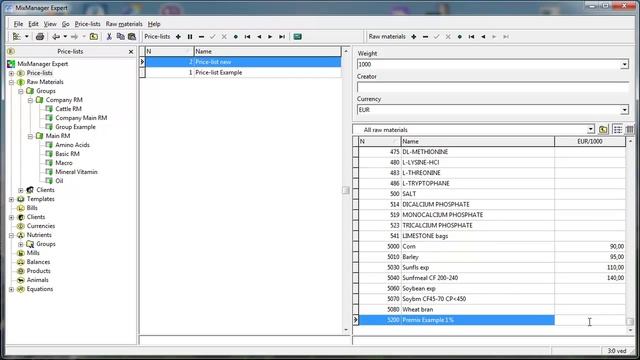Select Price-list Example row
The image size is (640, 360).
coord(243,73)
